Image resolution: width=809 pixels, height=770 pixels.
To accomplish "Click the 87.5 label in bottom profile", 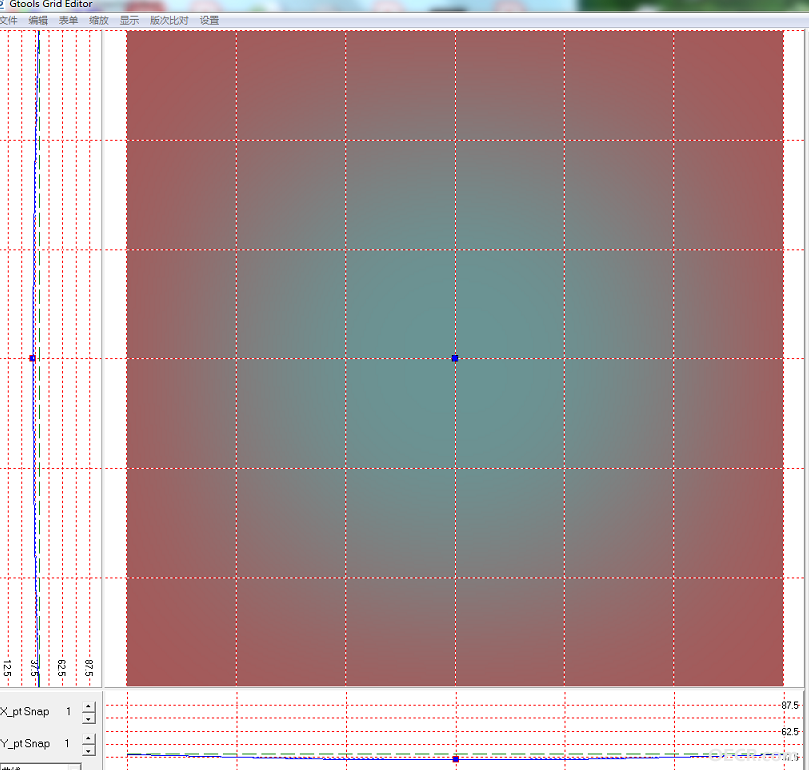I will 789,705.
